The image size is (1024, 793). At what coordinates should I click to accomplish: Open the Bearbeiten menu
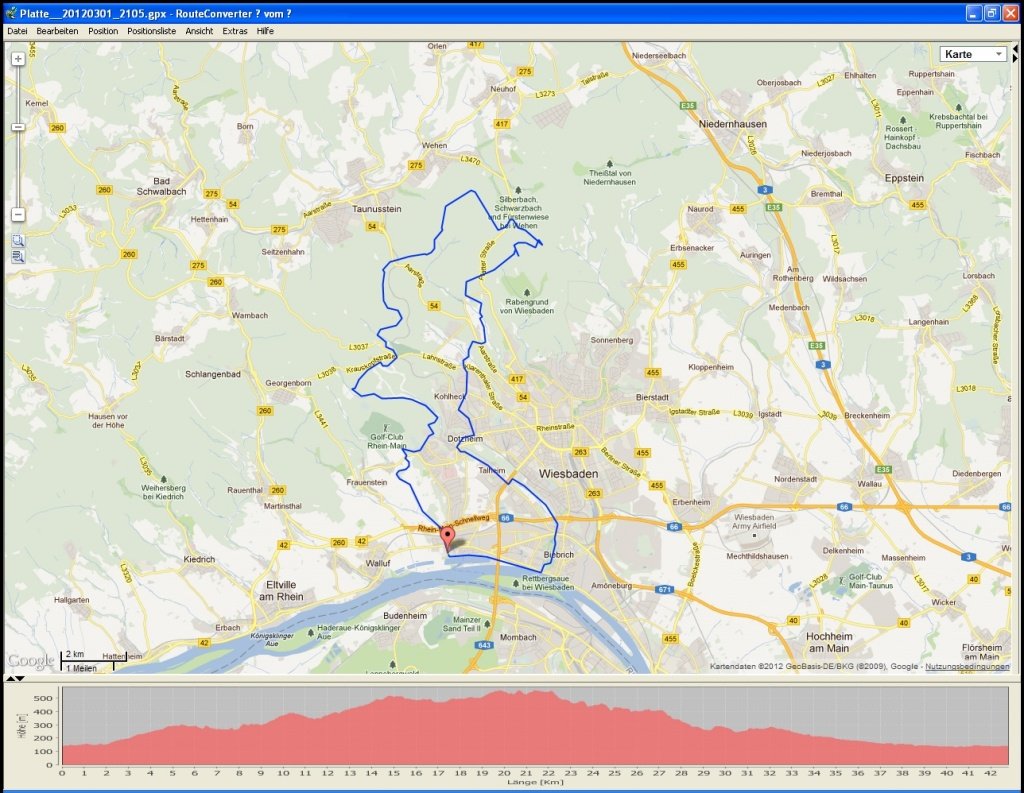[57, 31]
